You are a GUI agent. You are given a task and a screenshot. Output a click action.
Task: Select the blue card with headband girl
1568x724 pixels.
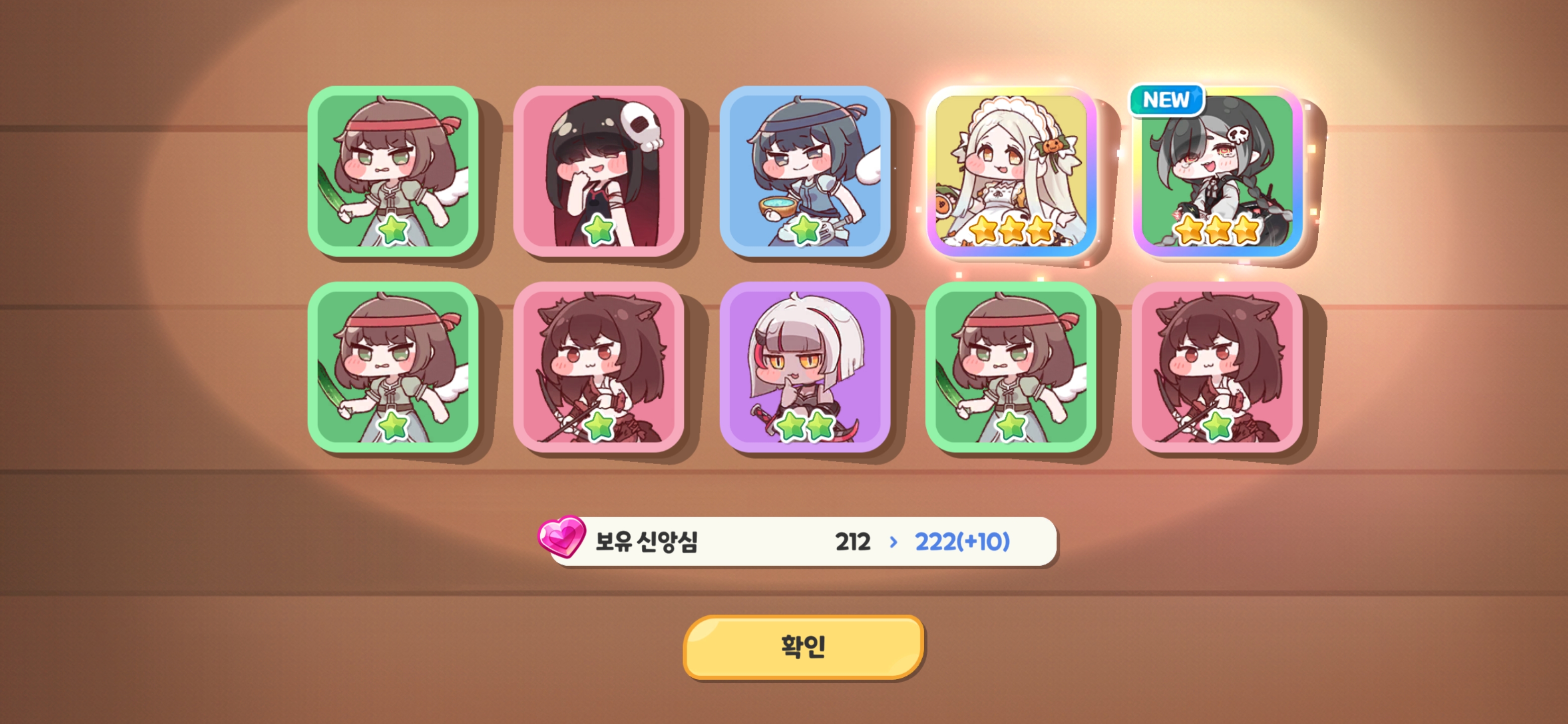(805, 171)
